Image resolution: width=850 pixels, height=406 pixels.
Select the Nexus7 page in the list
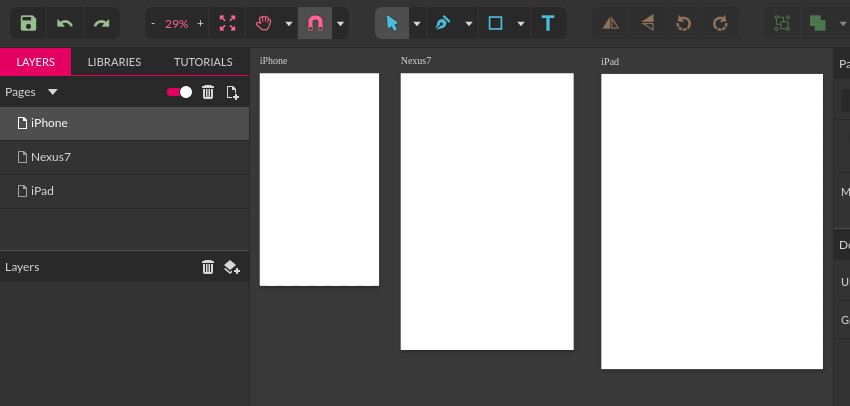125,157
